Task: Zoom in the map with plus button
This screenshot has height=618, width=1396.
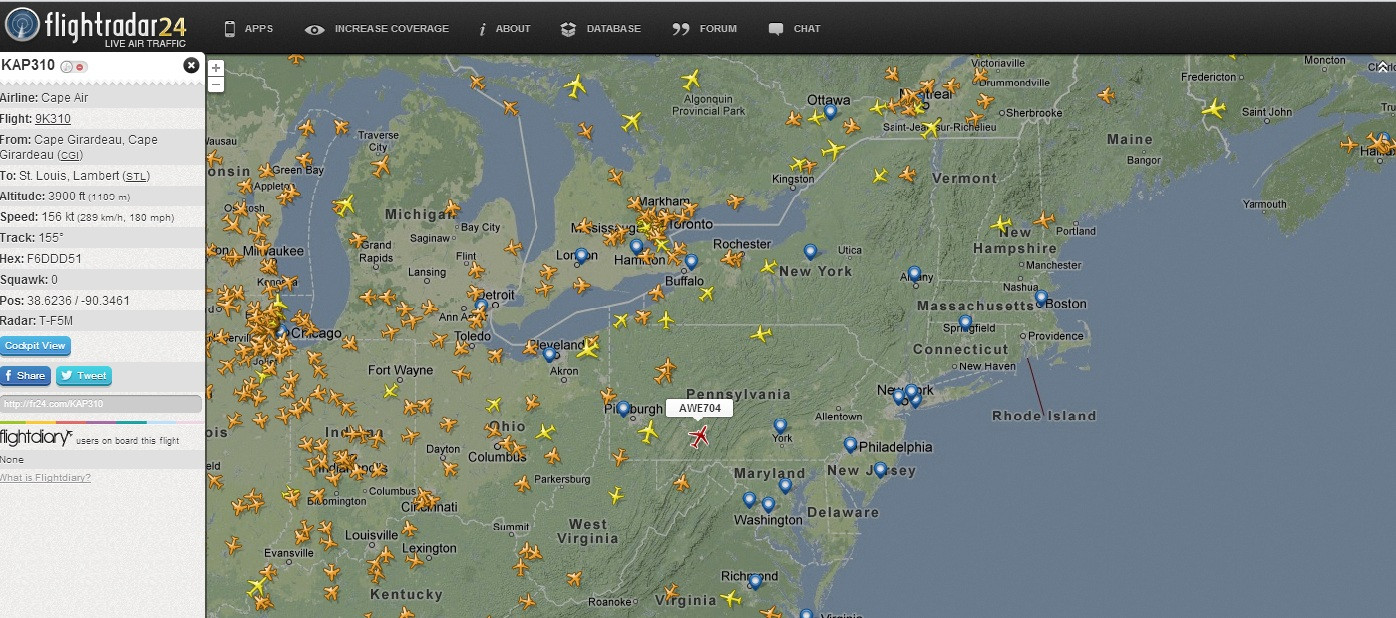Action: click(x=216, y=68)
